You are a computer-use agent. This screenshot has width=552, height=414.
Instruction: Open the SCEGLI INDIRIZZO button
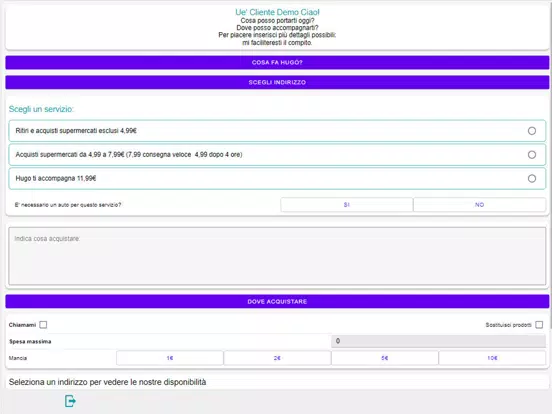tap(277, 82)
